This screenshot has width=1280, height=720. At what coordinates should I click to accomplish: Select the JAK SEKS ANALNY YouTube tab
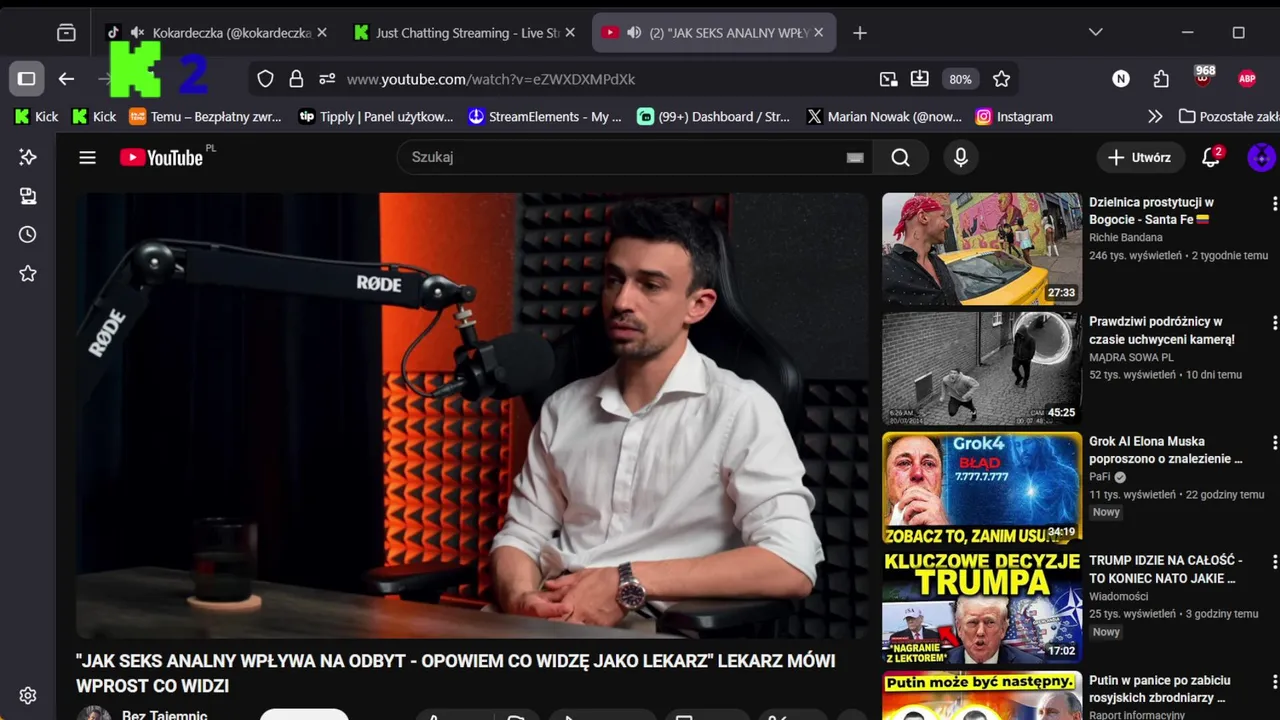pyautogui.click(x=714, y=33)
